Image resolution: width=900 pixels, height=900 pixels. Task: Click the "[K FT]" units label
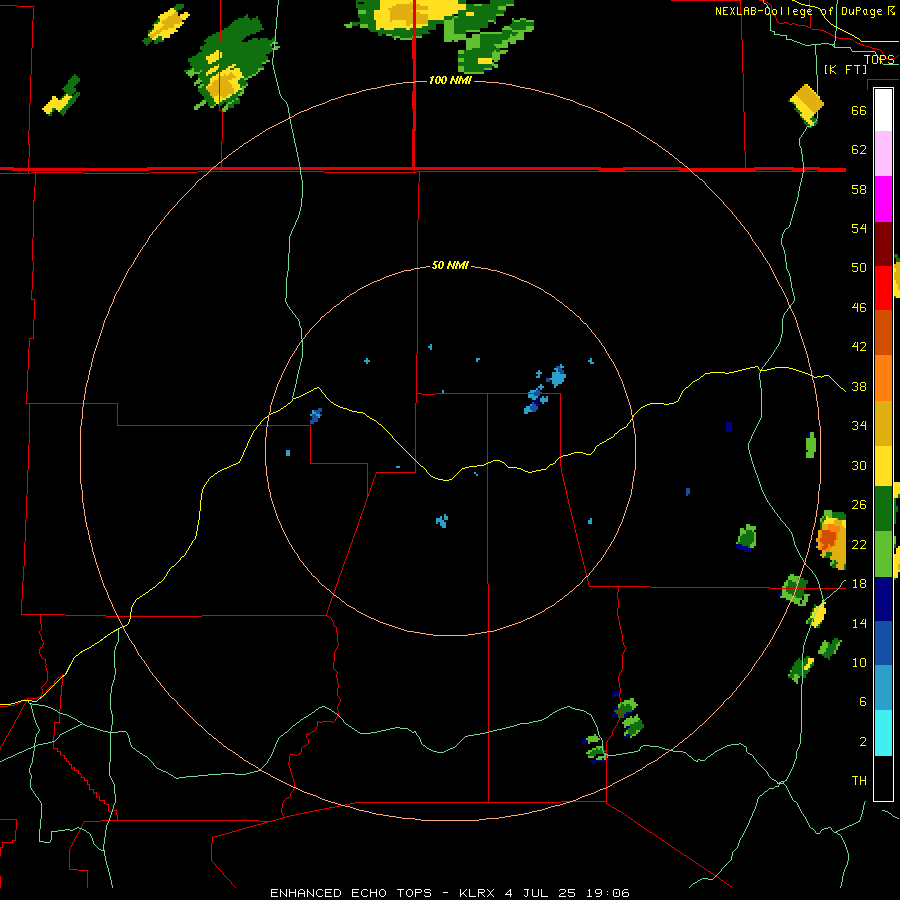click(x=846, y=69)
